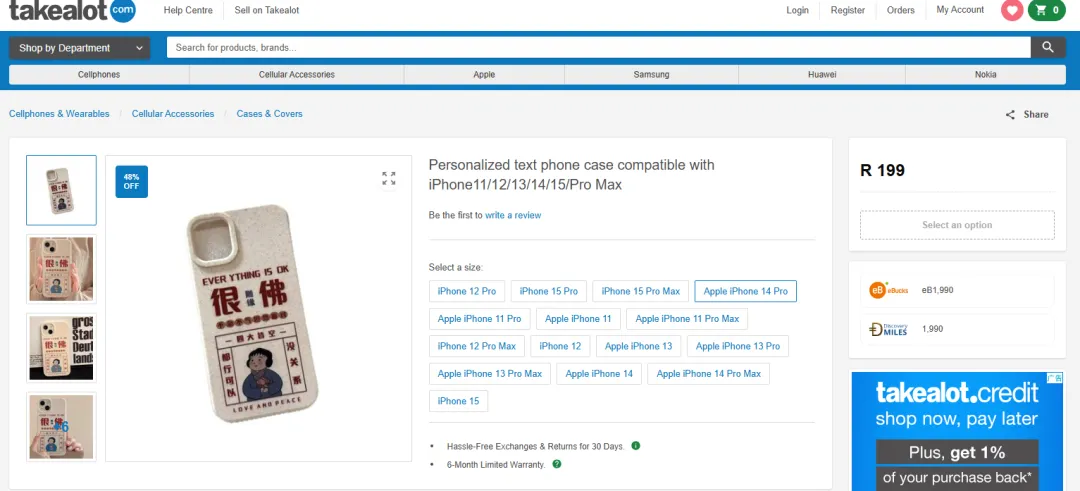The image size is (1080, 491).
Task: Open the shopping cart
Action: (x=1048, y=10)
